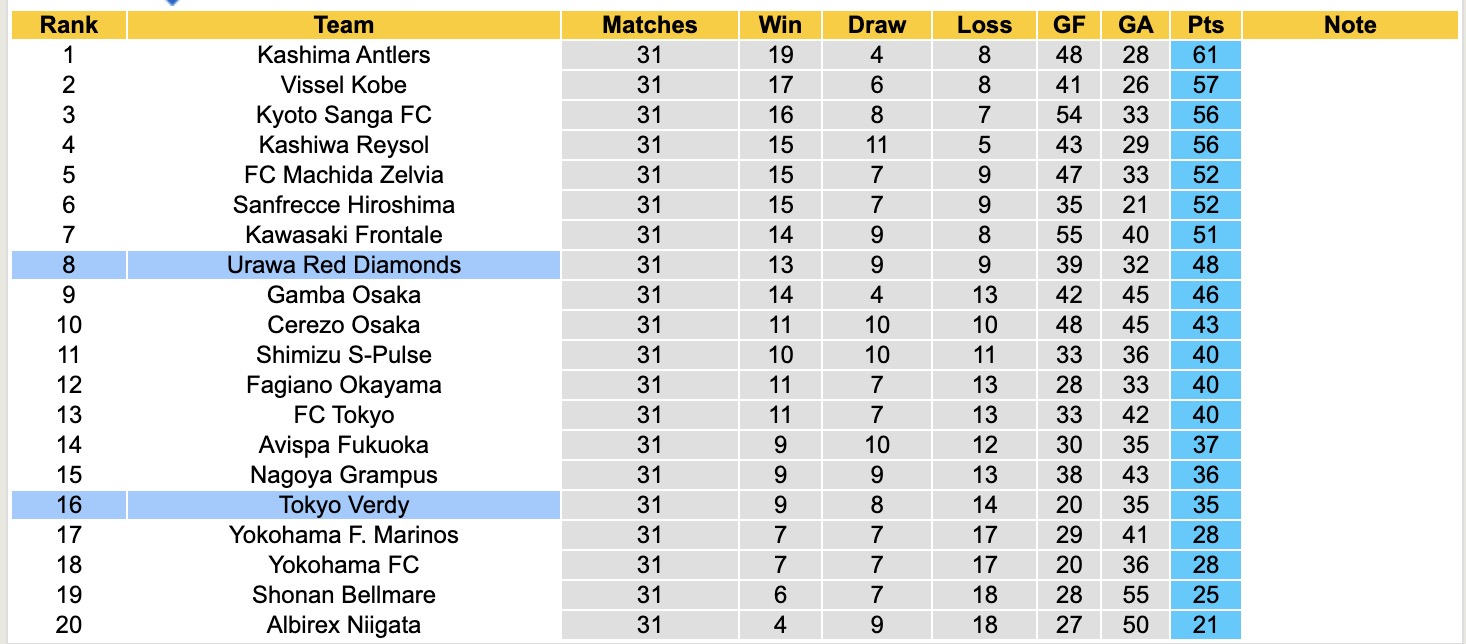The width and height of the screenshot is (1466, 644).
Task: Click Kashiwa Reysol's draw count of 11
Action: [876, 145]
